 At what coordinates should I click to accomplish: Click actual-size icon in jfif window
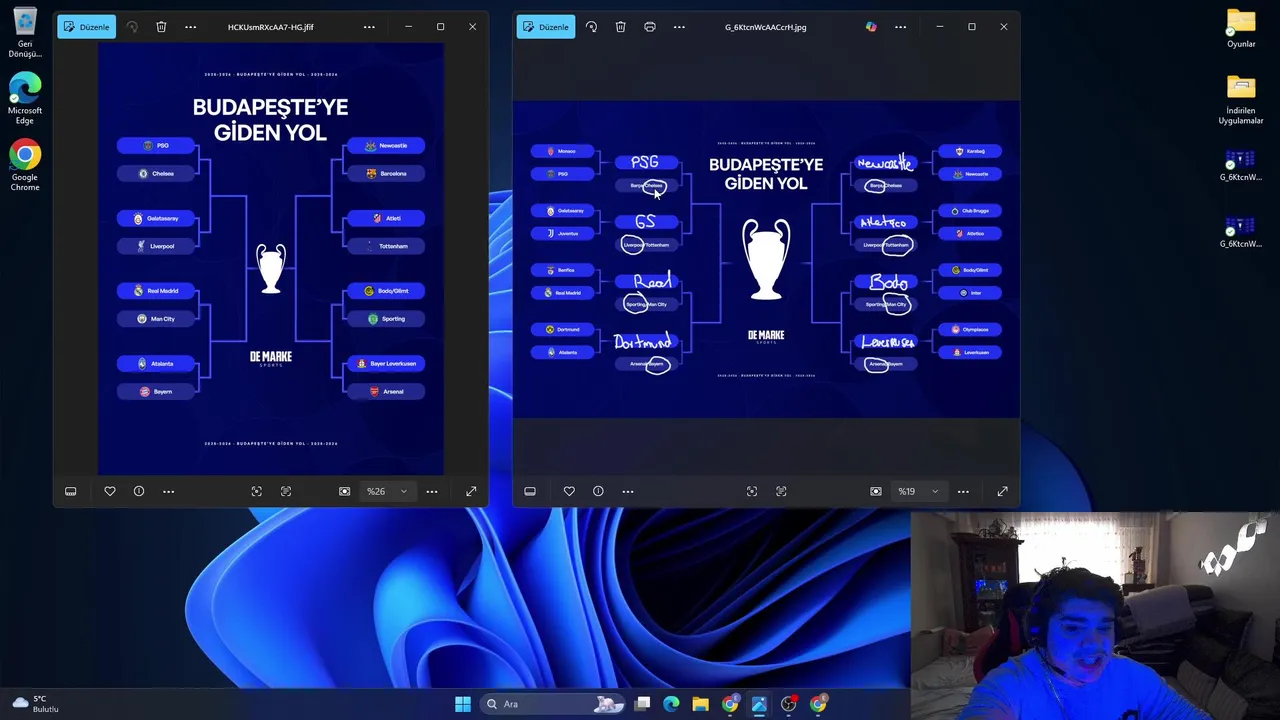point(286,491)
